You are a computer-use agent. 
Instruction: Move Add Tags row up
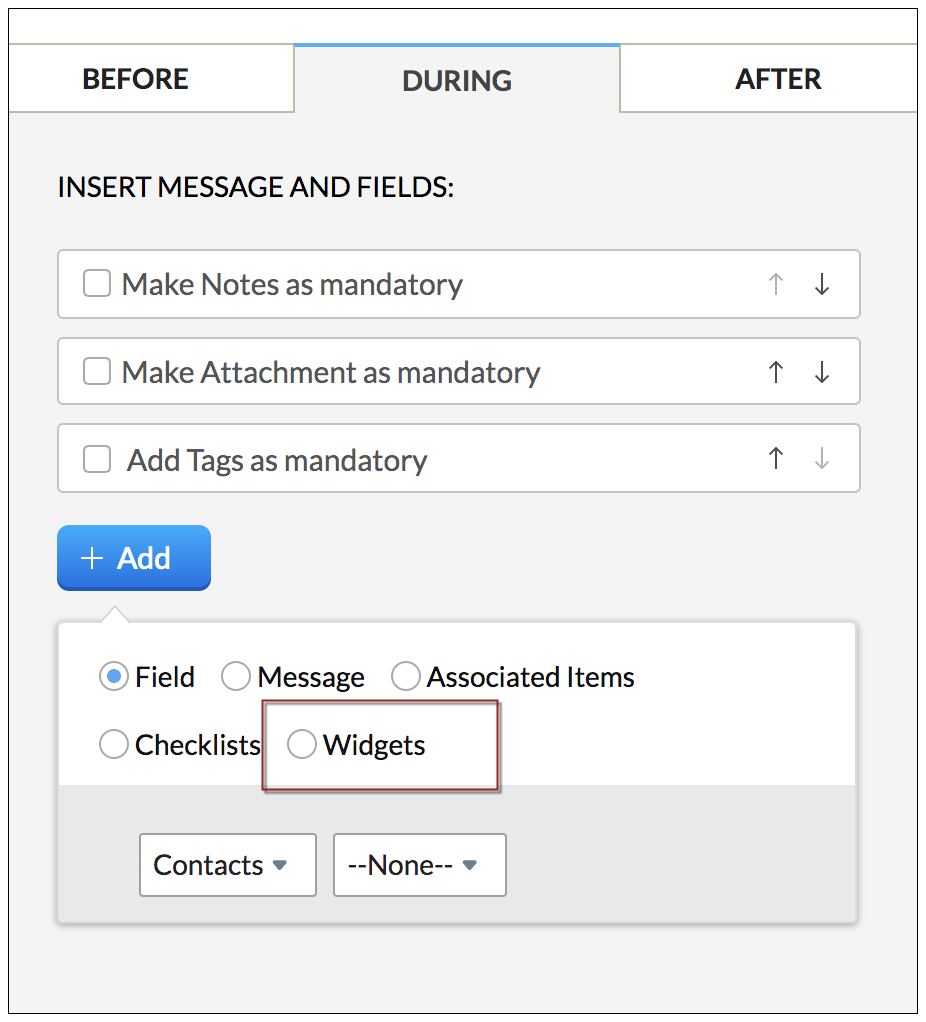point(775,459)
